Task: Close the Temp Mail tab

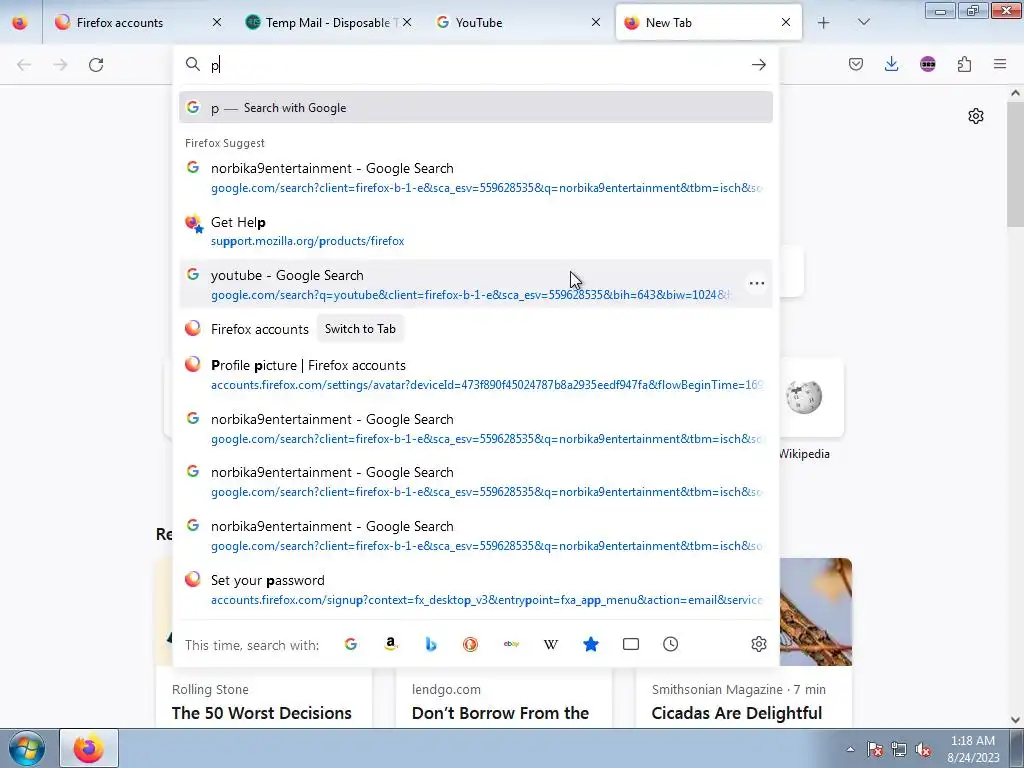Action: pos(407,23)
